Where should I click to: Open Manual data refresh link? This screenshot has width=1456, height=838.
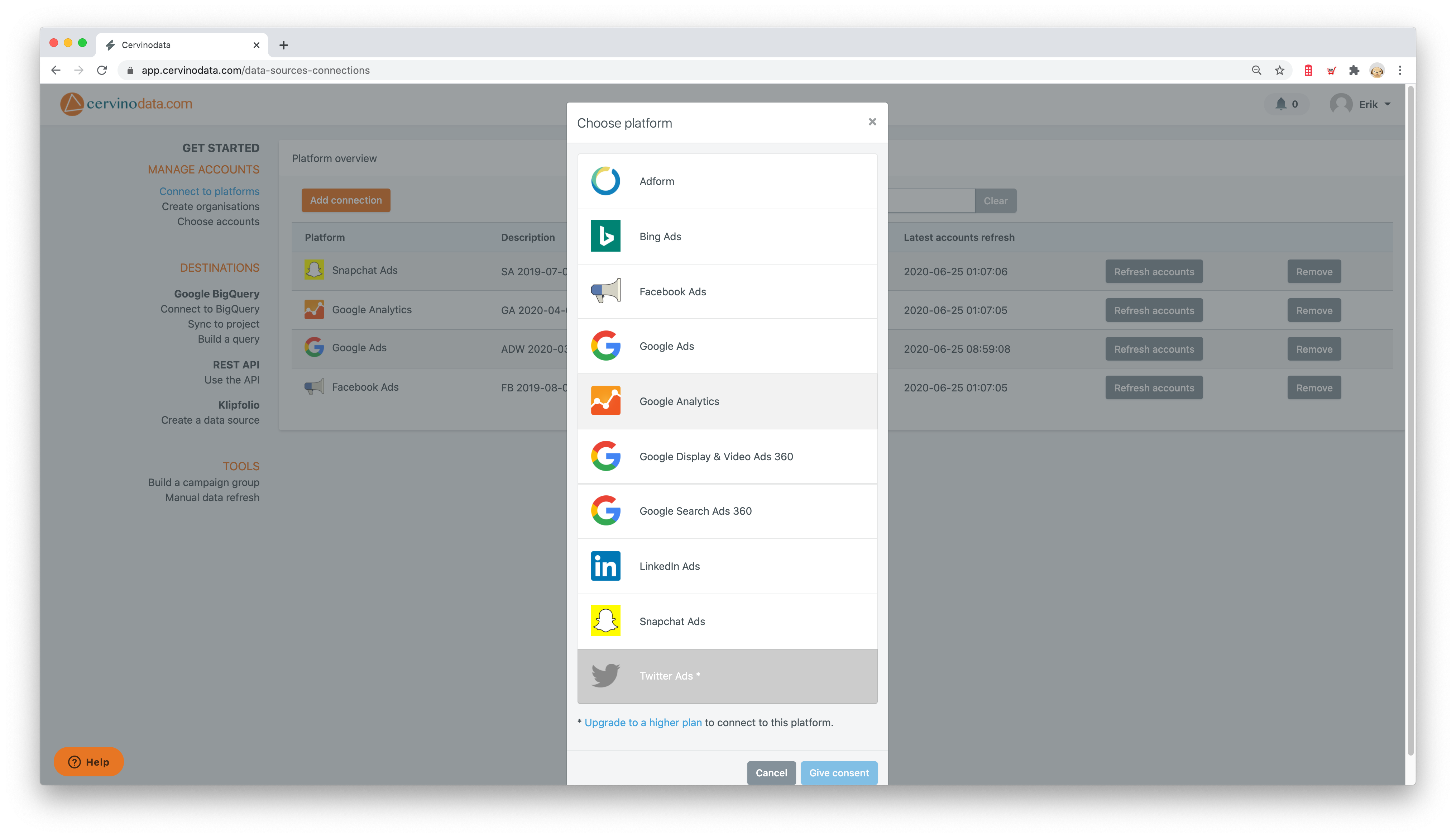click(x=212, y=497)
